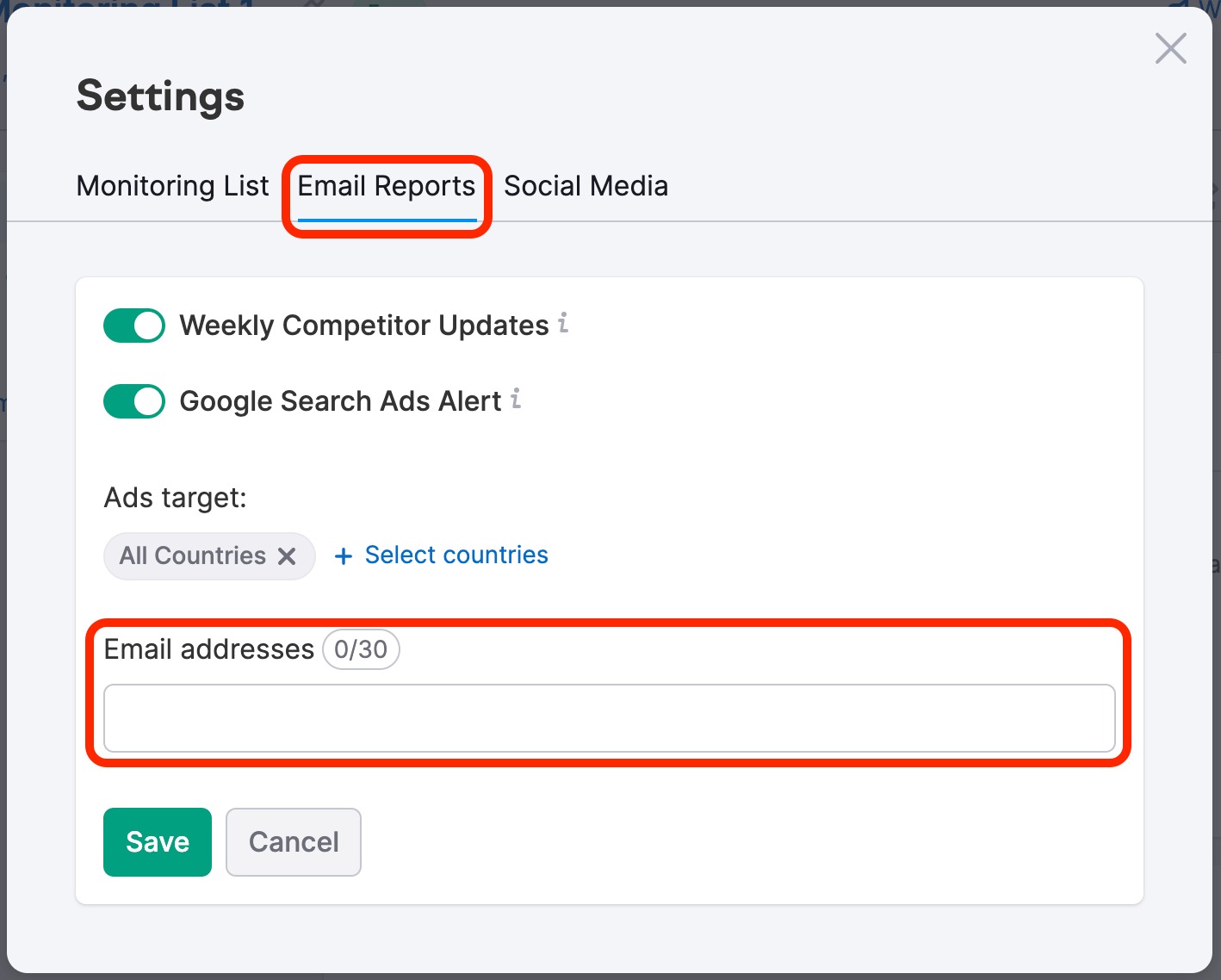Select the Email Reports tab
This screenshot has width=1221, height=980.
(x=387, y=186)
